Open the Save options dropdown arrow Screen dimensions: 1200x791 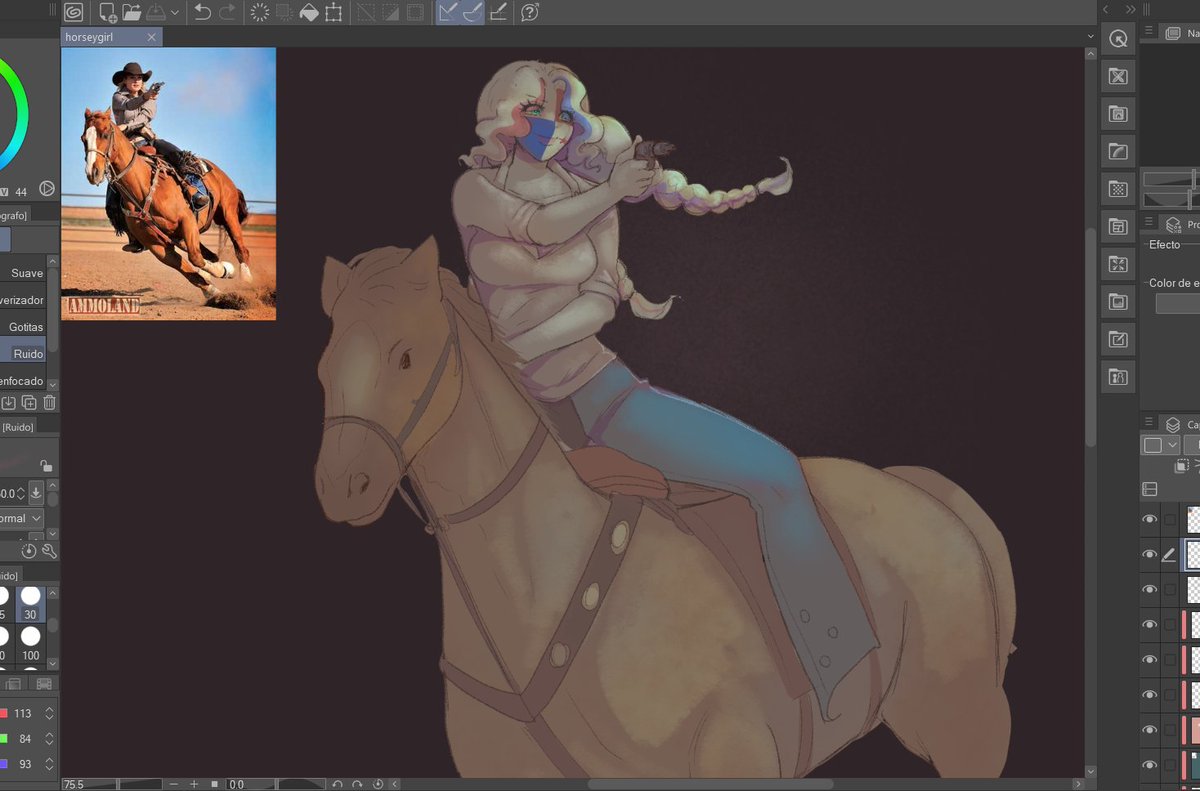click(175, 13)
